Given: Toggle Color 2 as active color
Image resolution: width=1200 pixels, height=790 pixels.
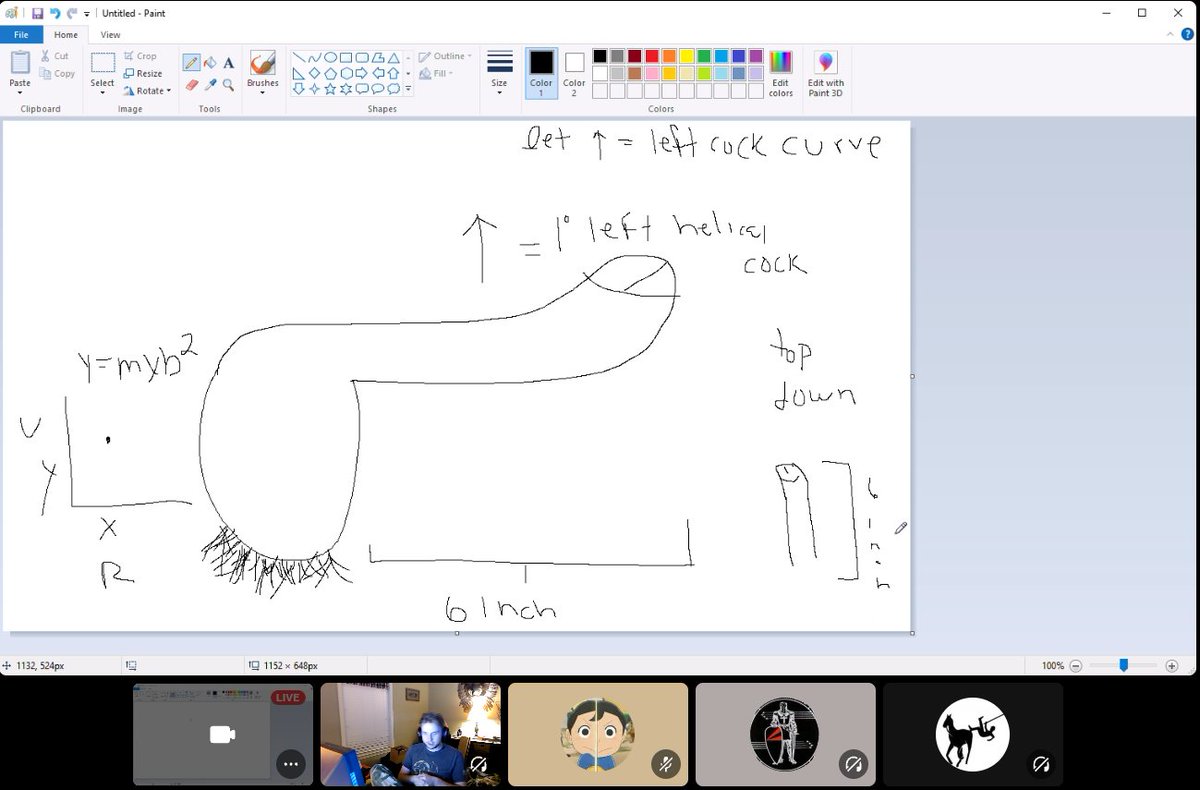Looking at the screenshot, I should coord(573,72).
